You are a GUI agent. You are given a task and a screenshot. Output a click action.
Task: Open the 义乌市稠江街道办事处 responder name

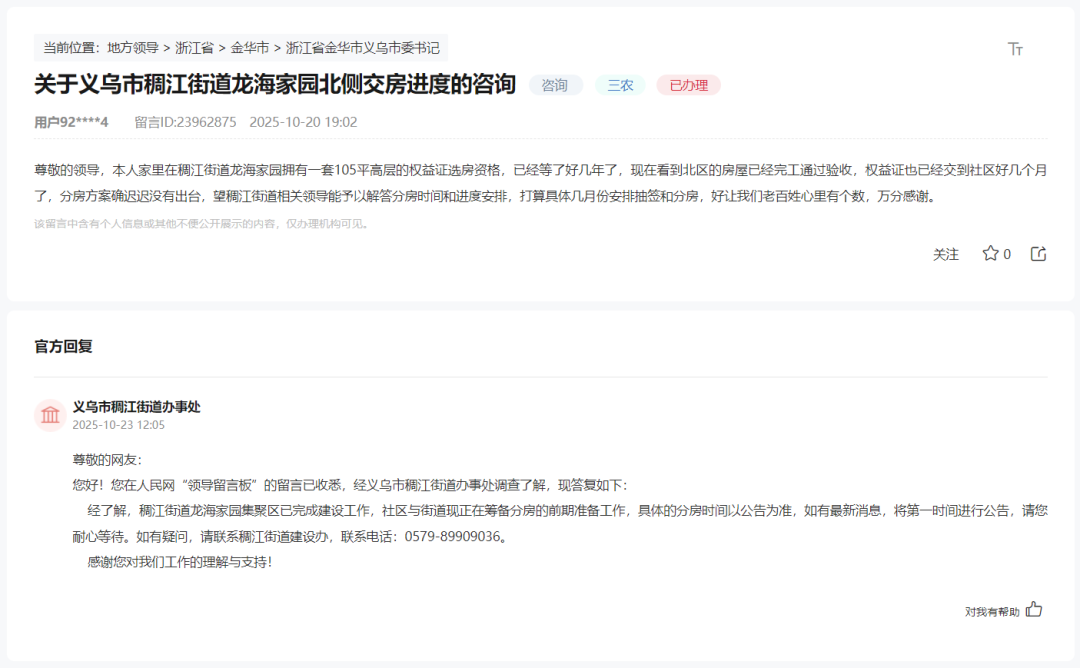[136, 407]
